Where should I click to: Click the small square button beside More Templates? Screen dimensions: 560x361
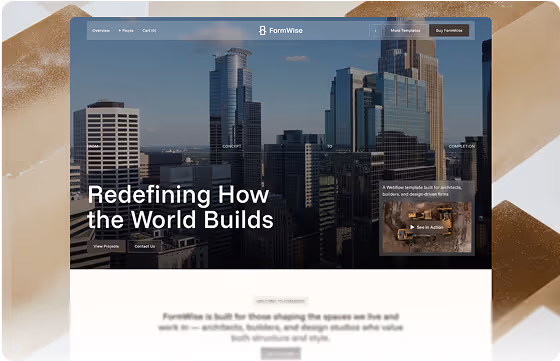click(375, 31)
